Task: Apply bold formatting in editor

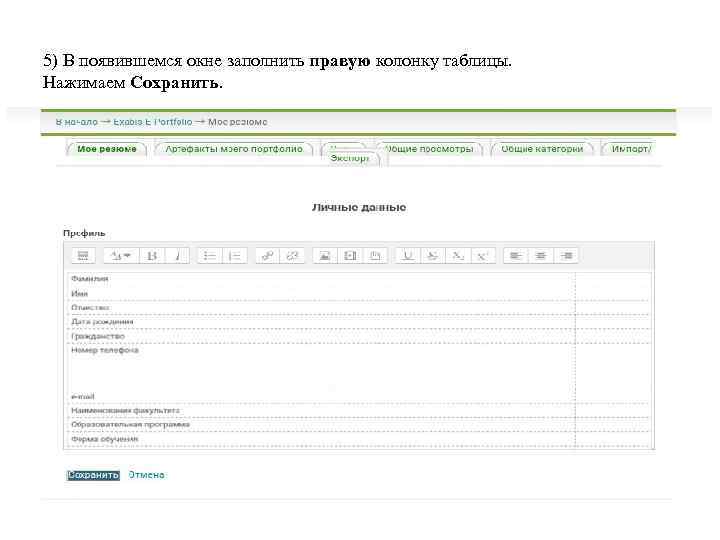Action: 152,256
